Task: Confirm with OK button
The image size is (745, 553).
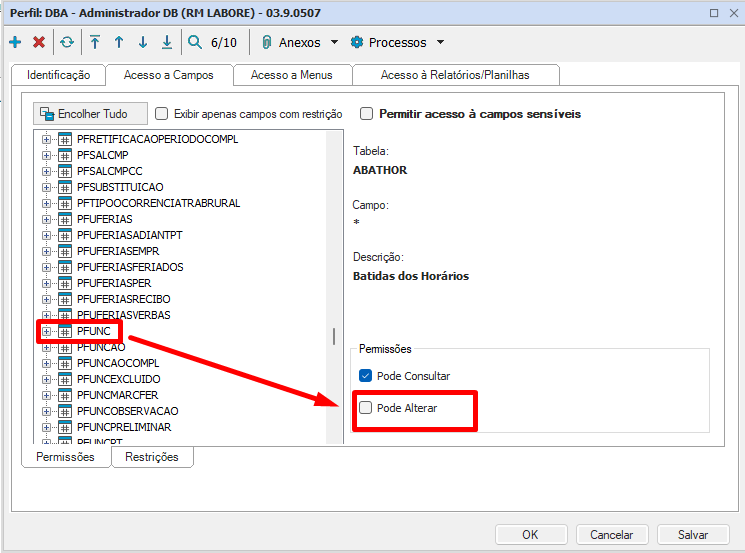Action: 531,534
